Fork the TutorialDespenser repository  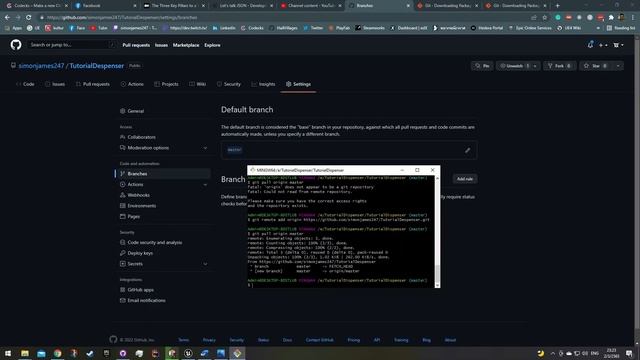tap(560, 66)
